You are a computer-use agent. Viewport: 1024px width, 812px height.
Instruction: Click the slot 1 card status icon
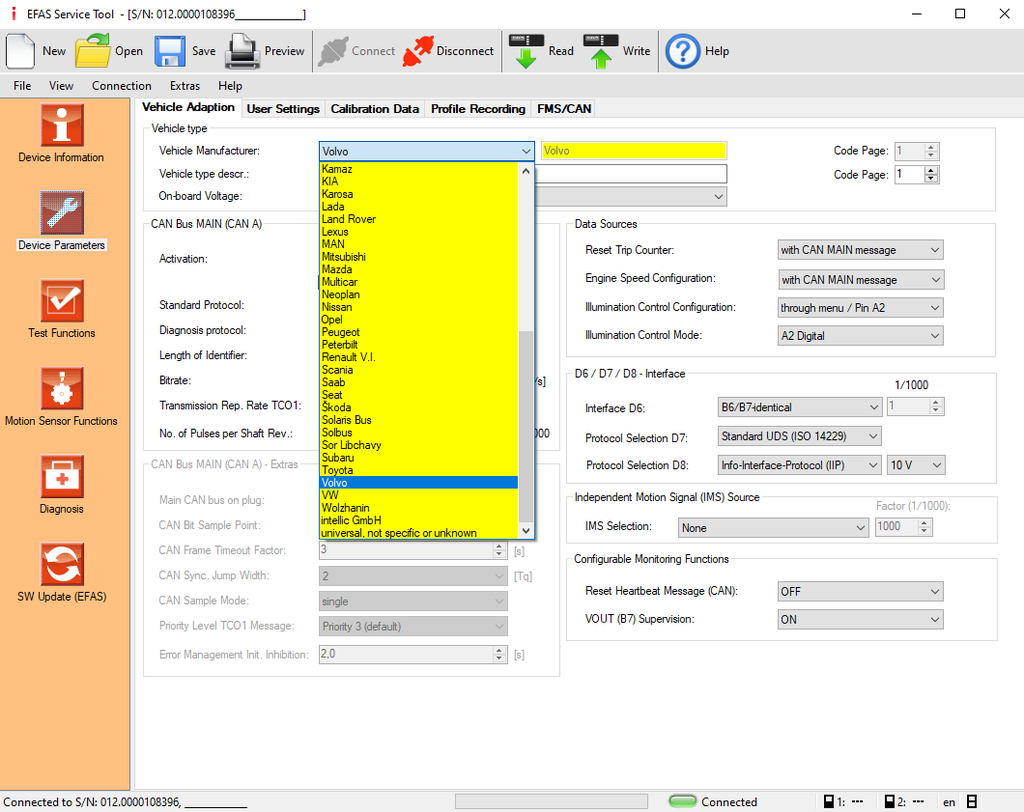click(828, 802)
